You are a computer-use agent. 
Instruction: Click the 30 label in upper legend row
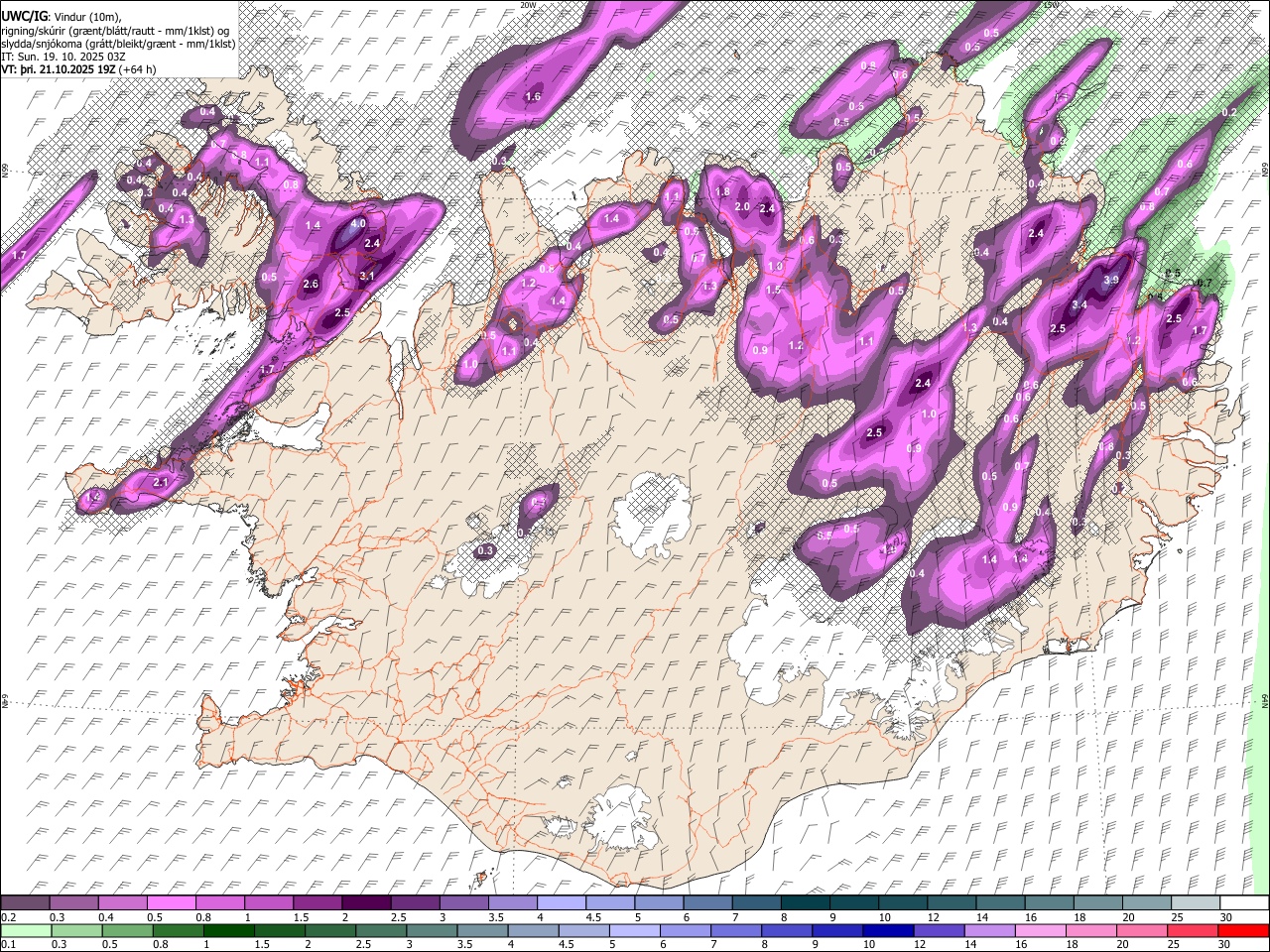1225,917
